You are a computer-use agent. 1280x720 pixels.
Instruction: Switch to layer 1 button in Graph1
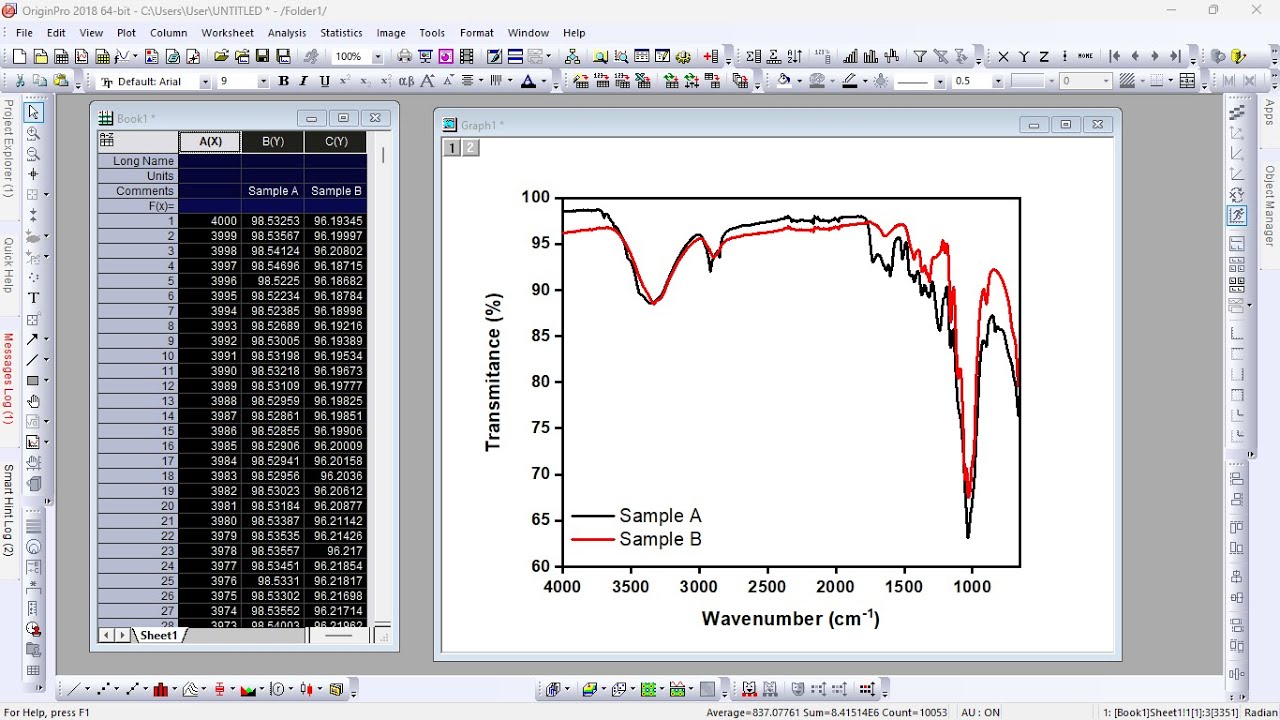click(x=452, y=148)
